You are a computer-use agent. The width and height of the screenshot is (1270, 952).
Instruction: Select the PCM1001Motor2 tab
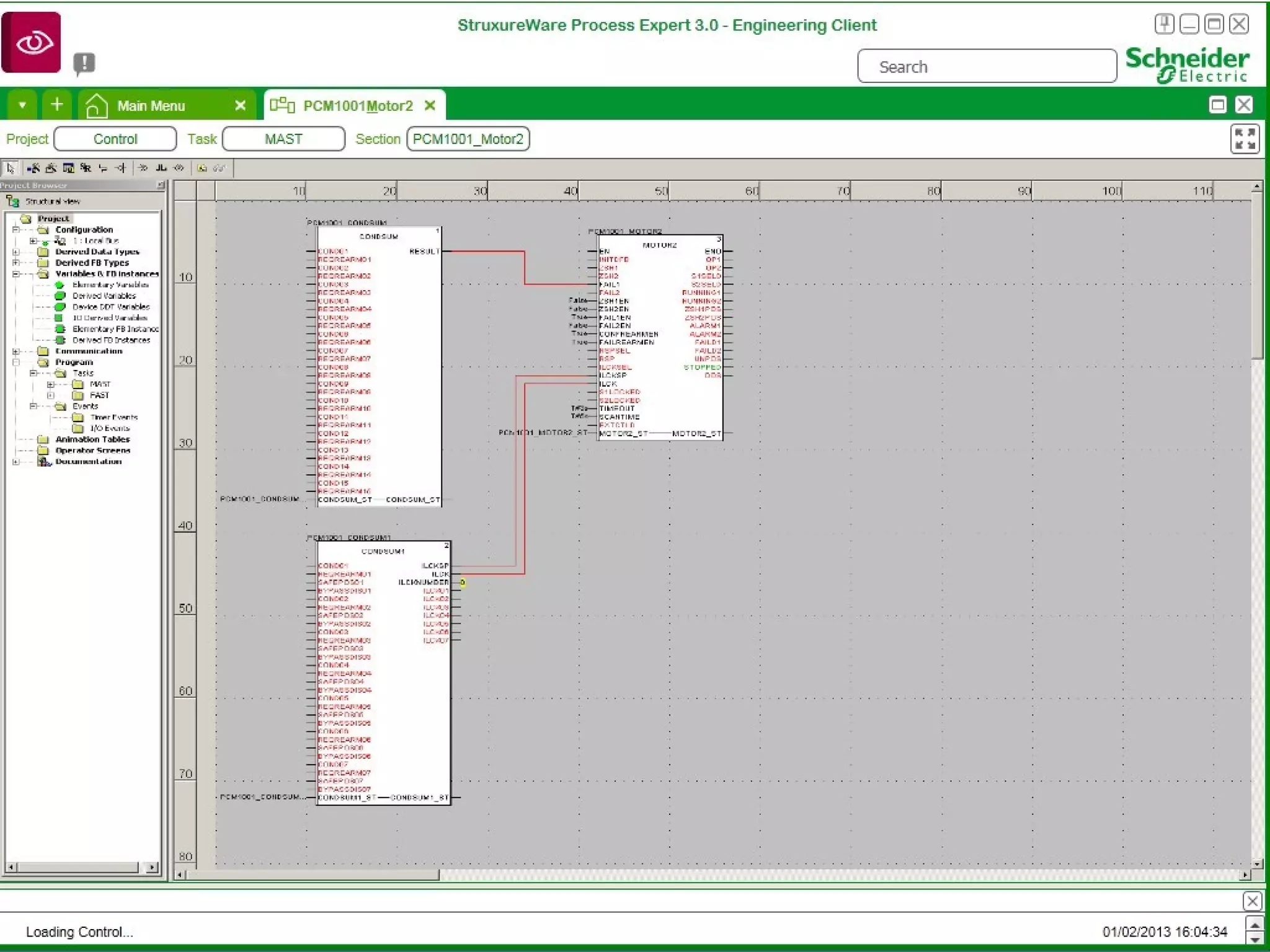[x=357, y=106]
